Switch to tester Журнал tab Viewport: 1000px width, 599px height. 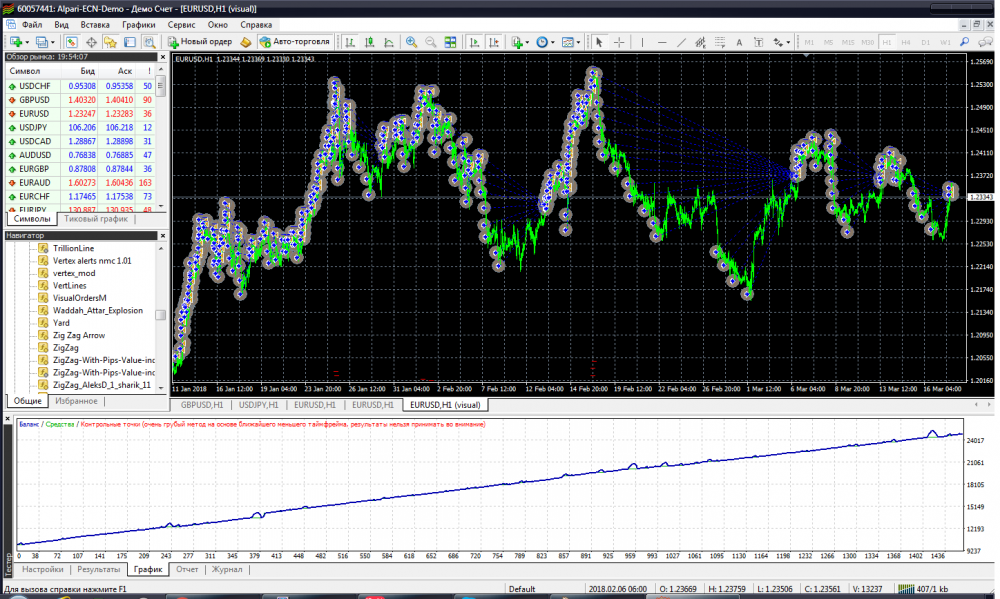point(227,570)
